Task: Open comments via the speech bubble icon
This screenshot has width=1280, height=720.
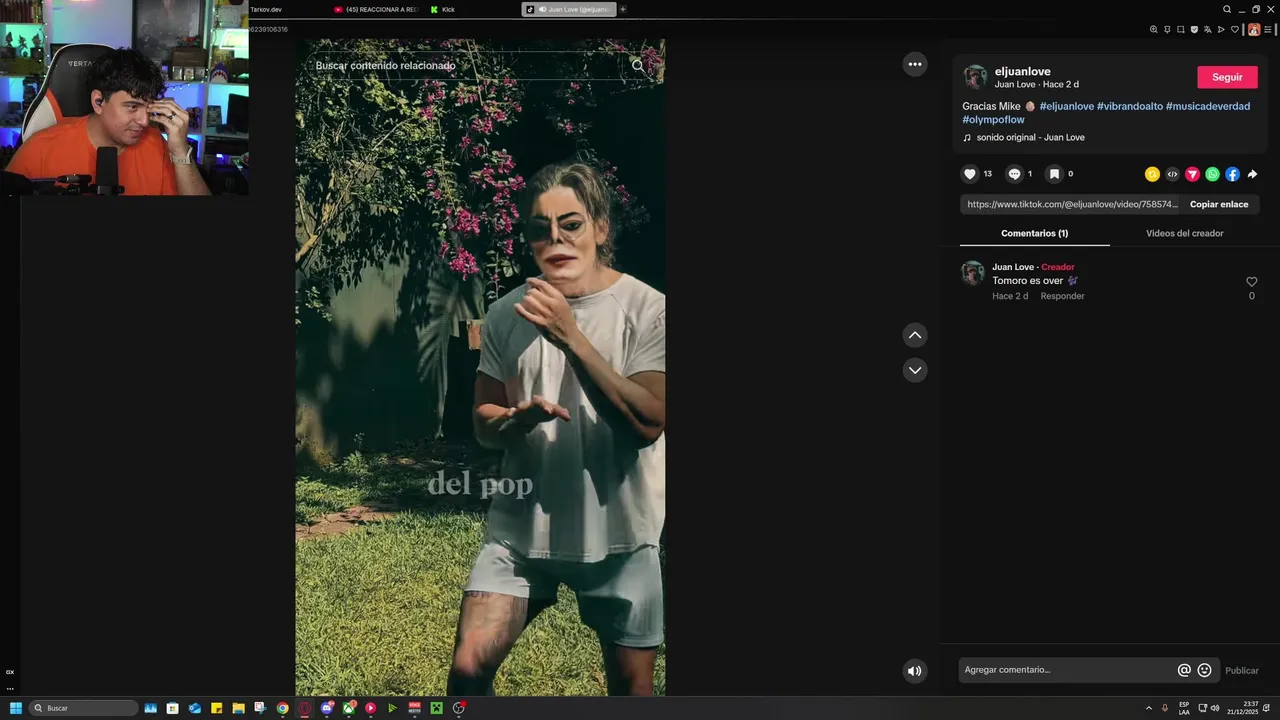Action: [1014, 174]
